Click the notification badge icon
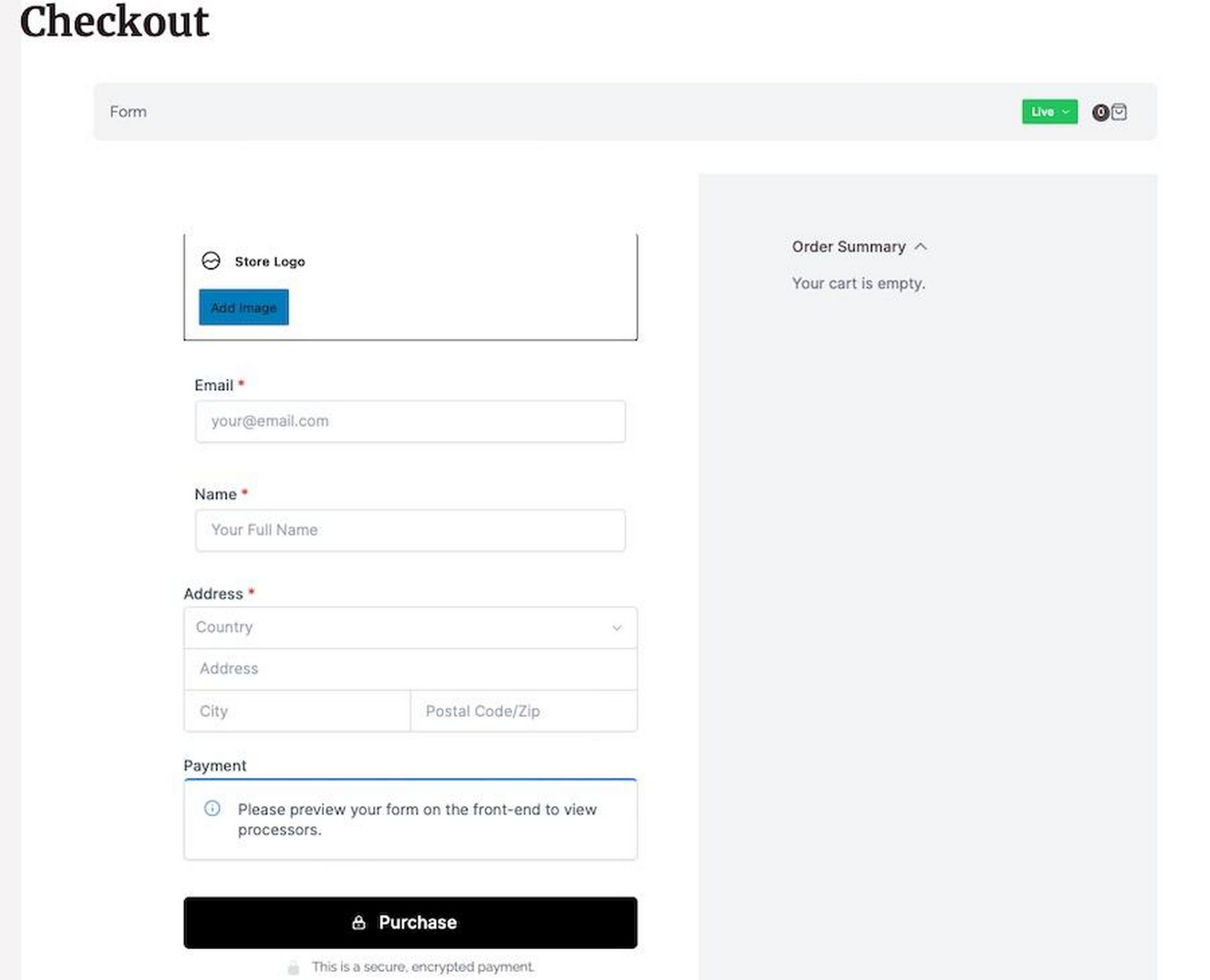1210x980 pixels. click(1100, 111)
